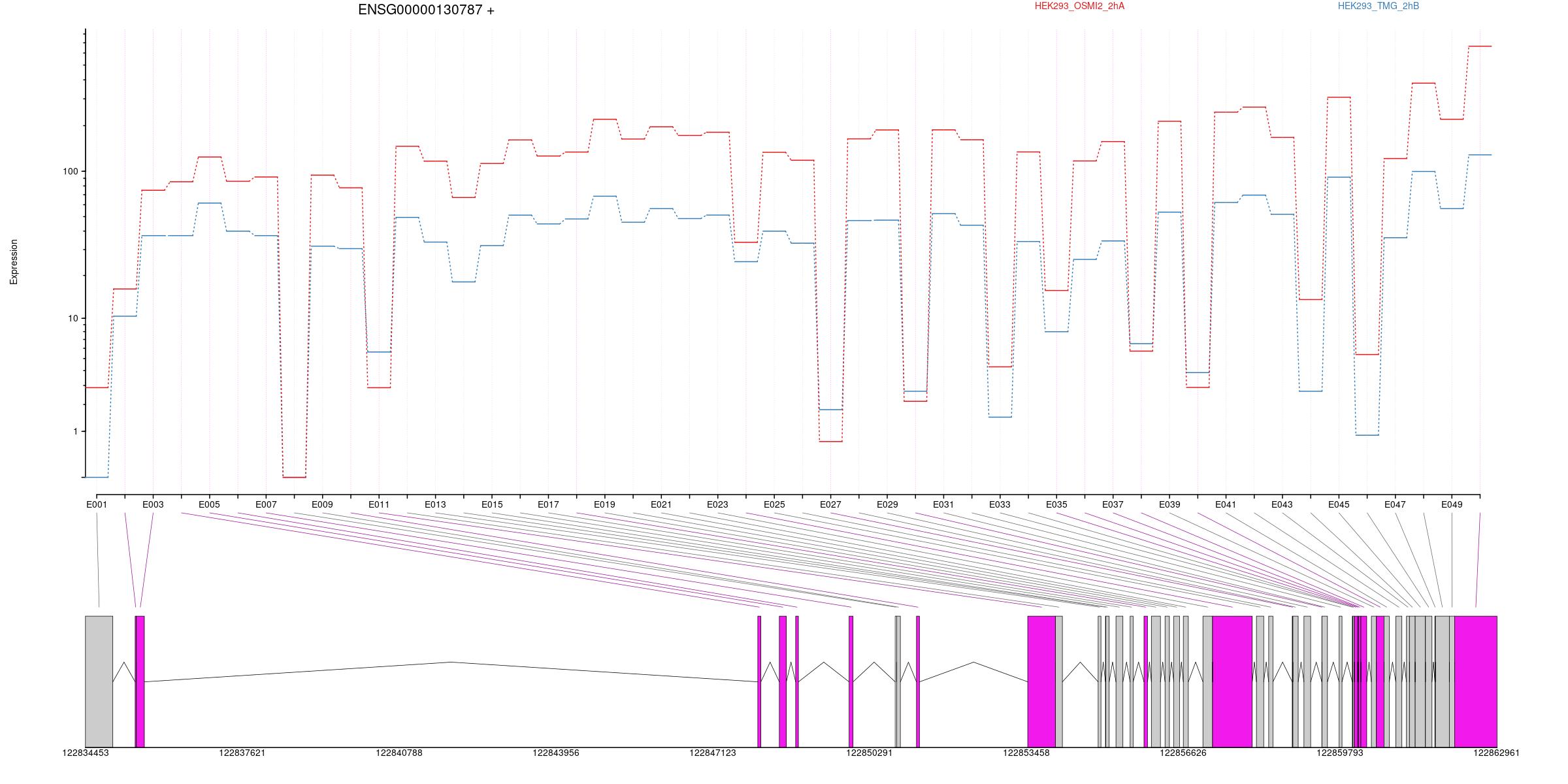Click exon label E009
The width and height of the screenshot is (1568, 784).
coord(322,505)
